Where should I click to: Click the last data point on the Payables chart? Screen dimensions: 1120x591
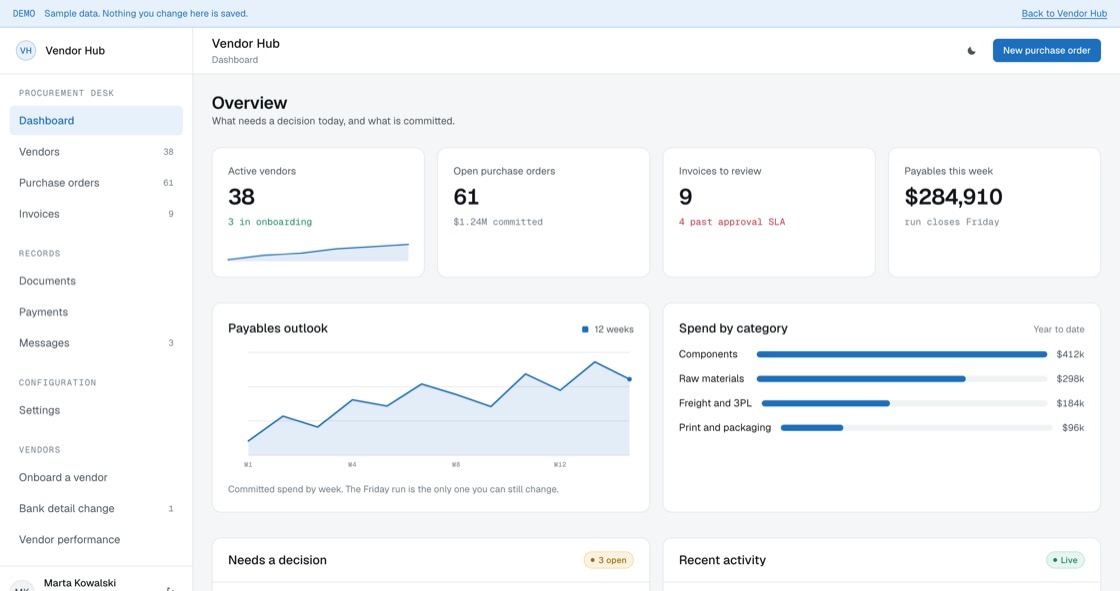[x=629, y=379]
